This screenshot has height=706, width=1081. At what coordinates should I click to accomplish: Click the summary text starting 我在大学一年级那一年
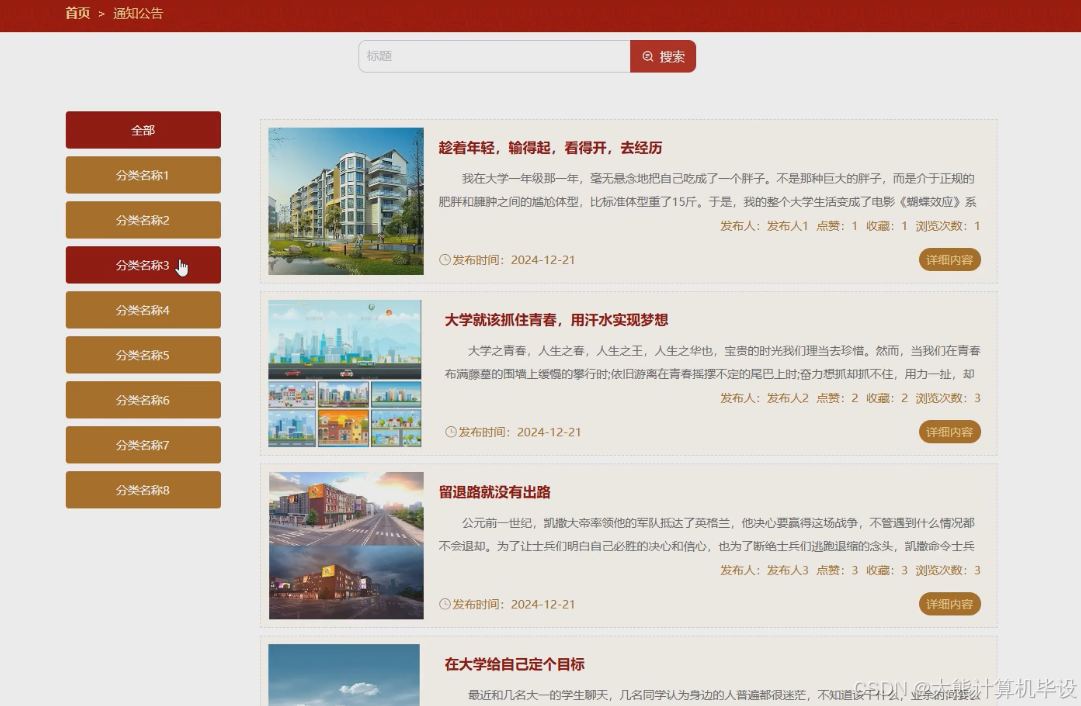707,190
